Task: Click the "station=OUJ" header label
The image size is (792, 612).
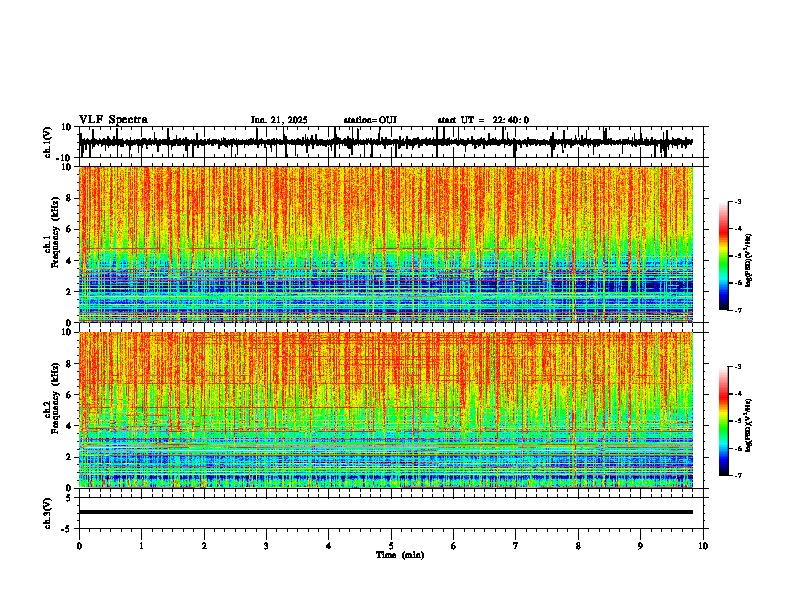Action: coord(370,120)
